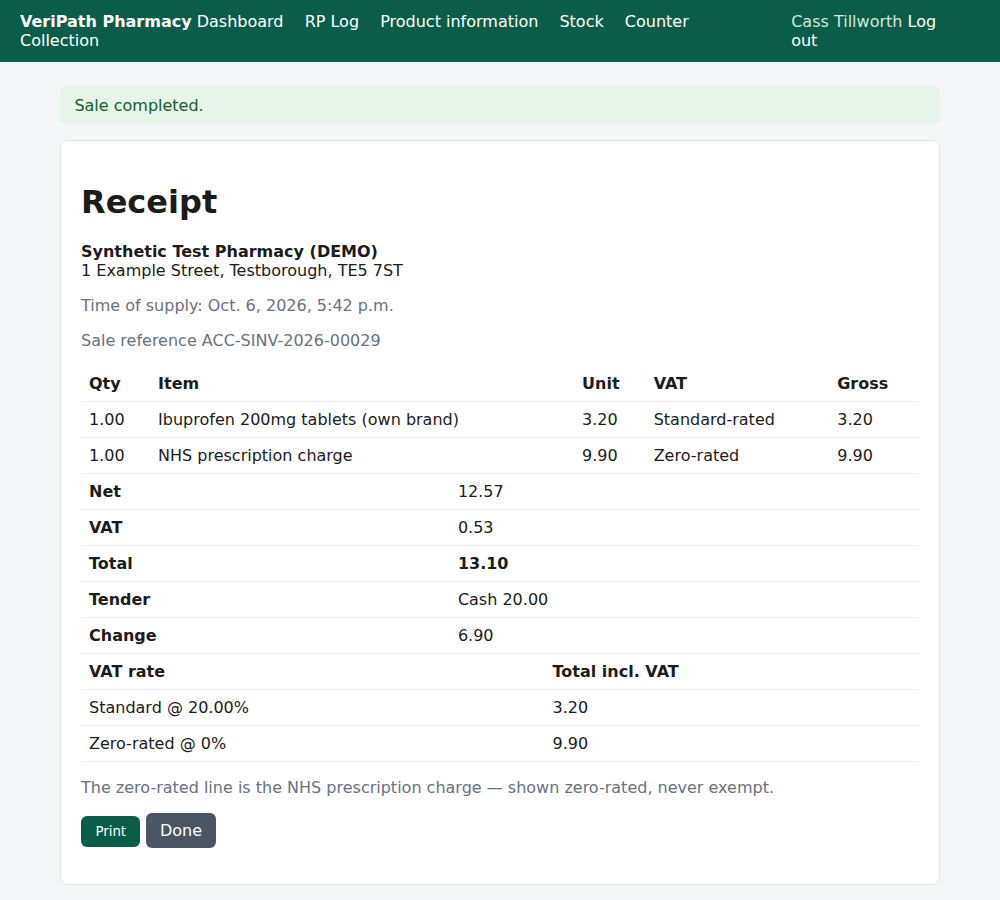Screen dimensions: 1000x900
Task: Select the Change amount 6.90
Action: pos(475,635)
